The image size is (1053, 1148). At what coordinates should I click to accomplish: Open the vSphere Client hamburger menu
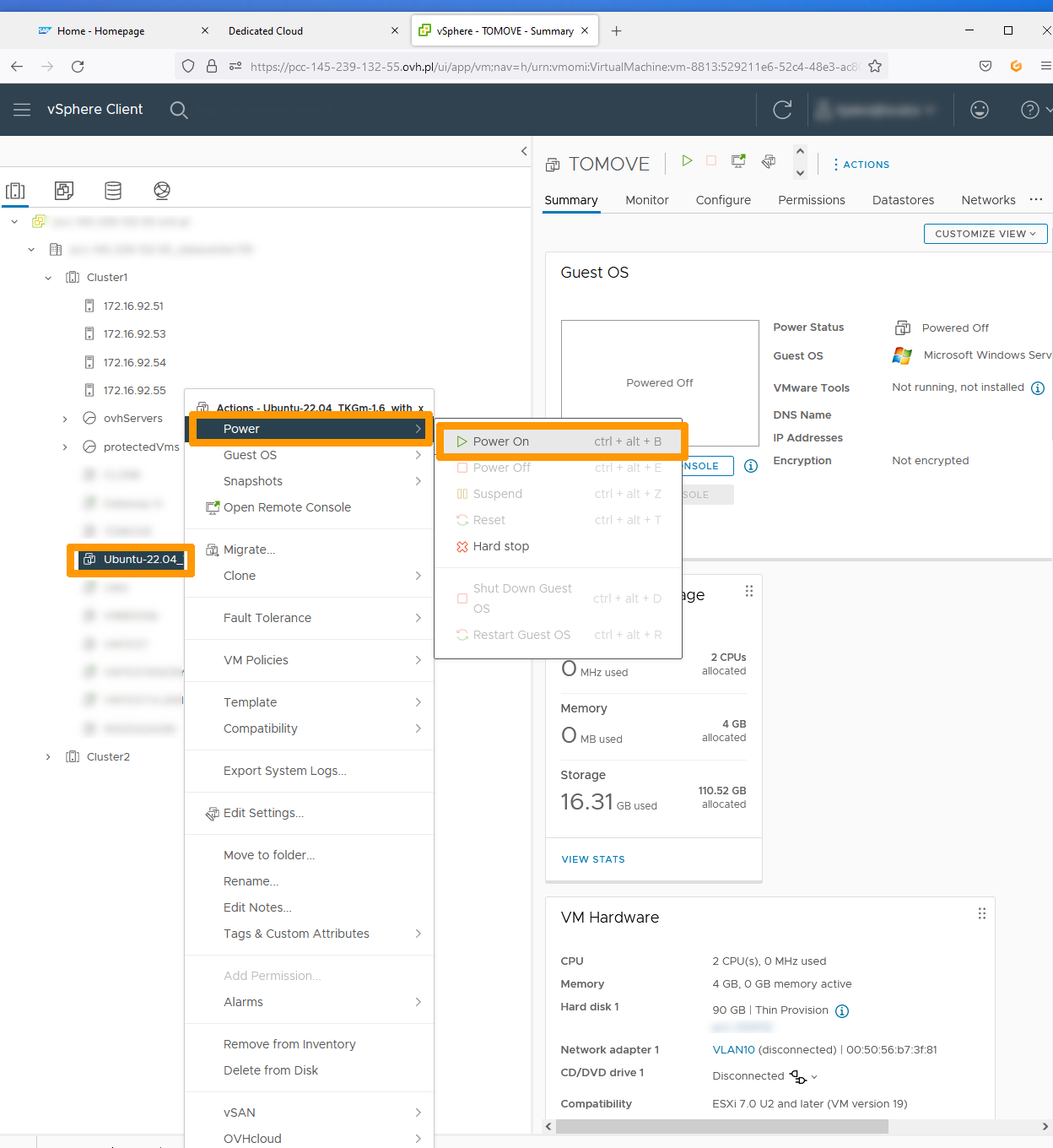22,110
